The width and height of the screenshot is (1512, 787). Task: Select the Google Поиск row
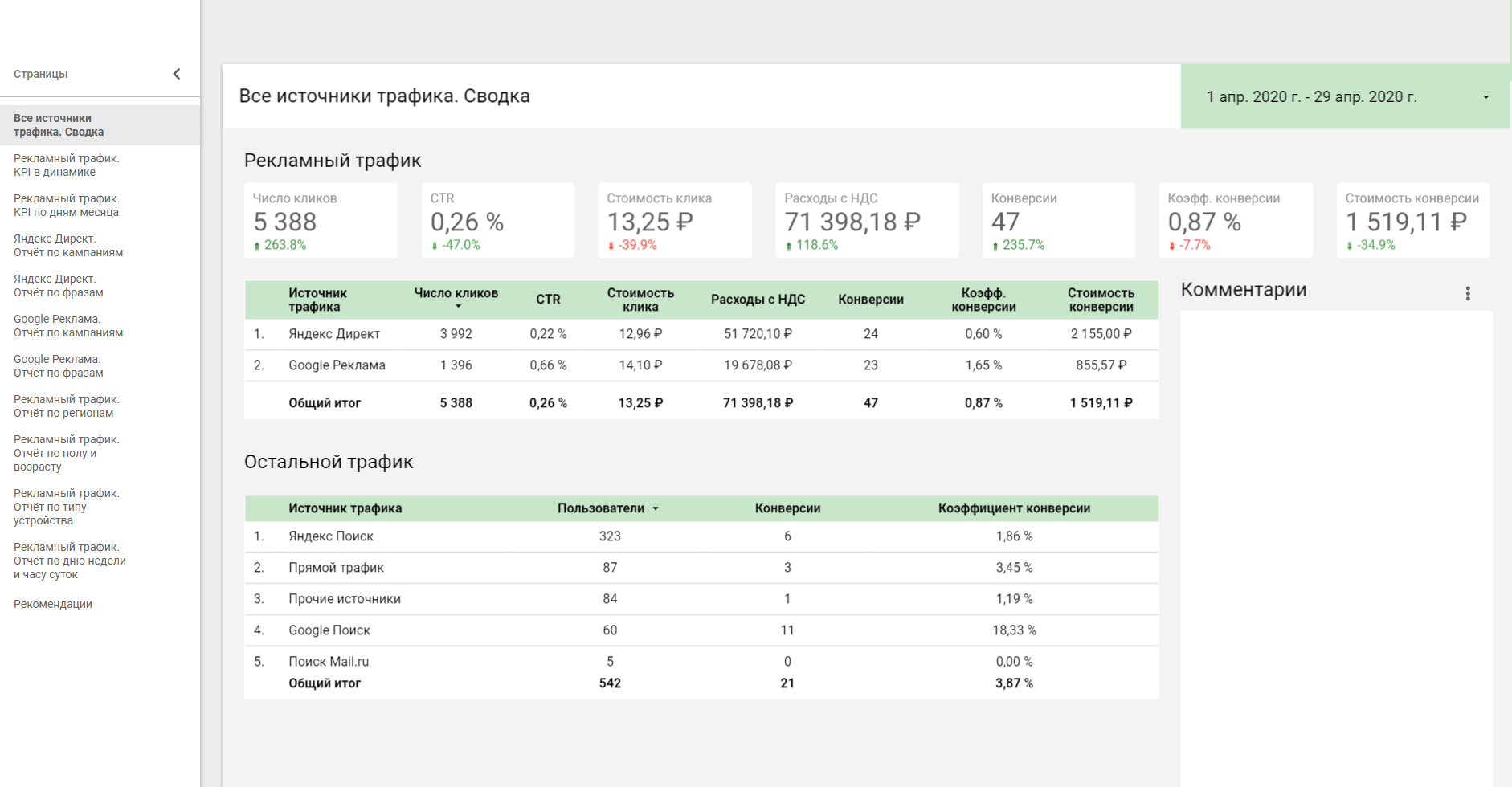(x=329, y=630)
